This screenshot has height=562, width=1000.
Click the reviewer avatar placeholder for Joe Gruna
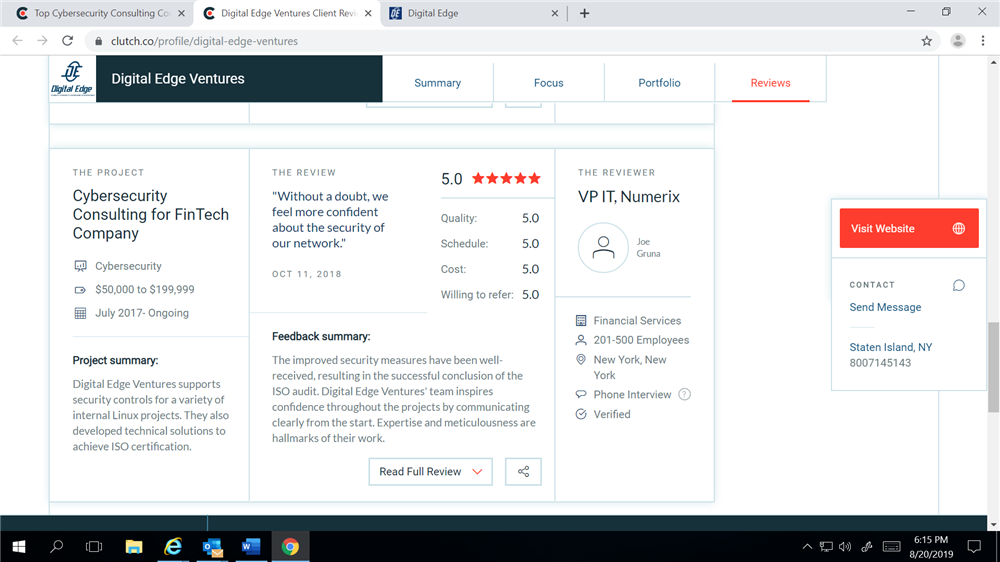pyautogui.click(x=603, y=248)
